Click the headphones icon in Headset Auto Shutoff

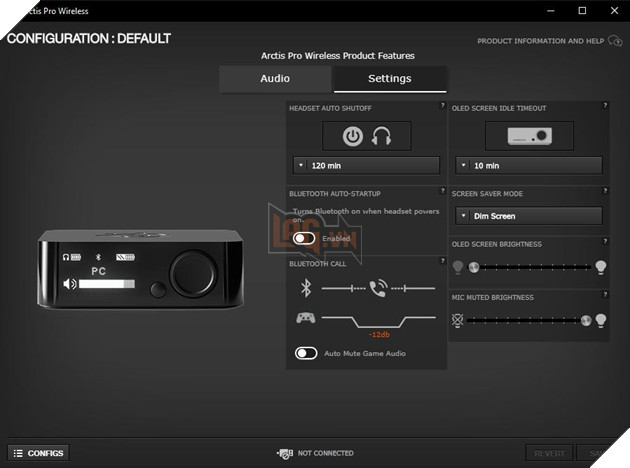[381, 136]
